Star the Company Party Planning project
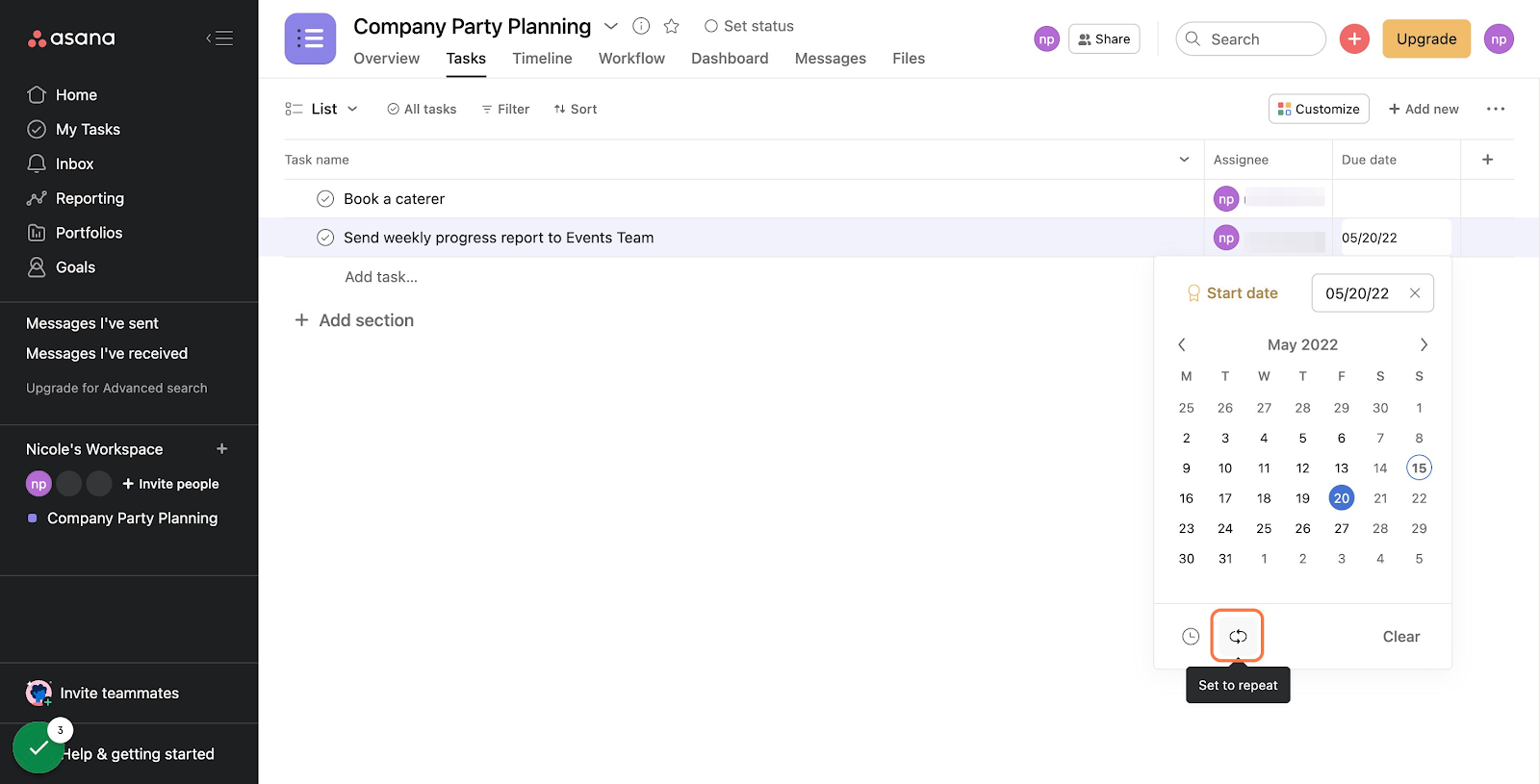The height and width of the screenshot is (784, 1540). pyautogui.click(x=672, y=26)
